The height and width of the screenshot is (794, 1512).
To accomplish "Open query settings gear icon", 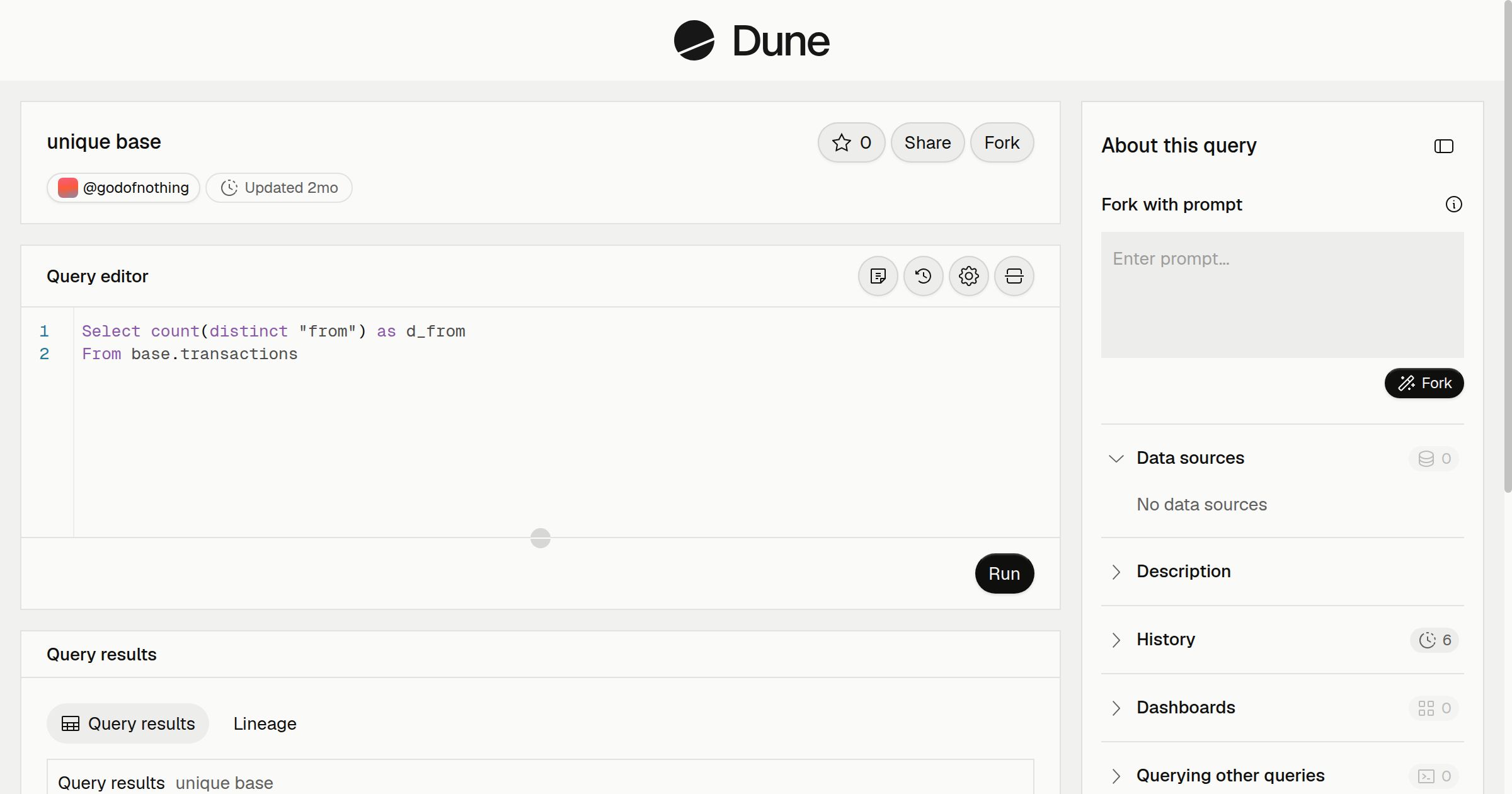I will pyautogui.click(x=969, y=276).
